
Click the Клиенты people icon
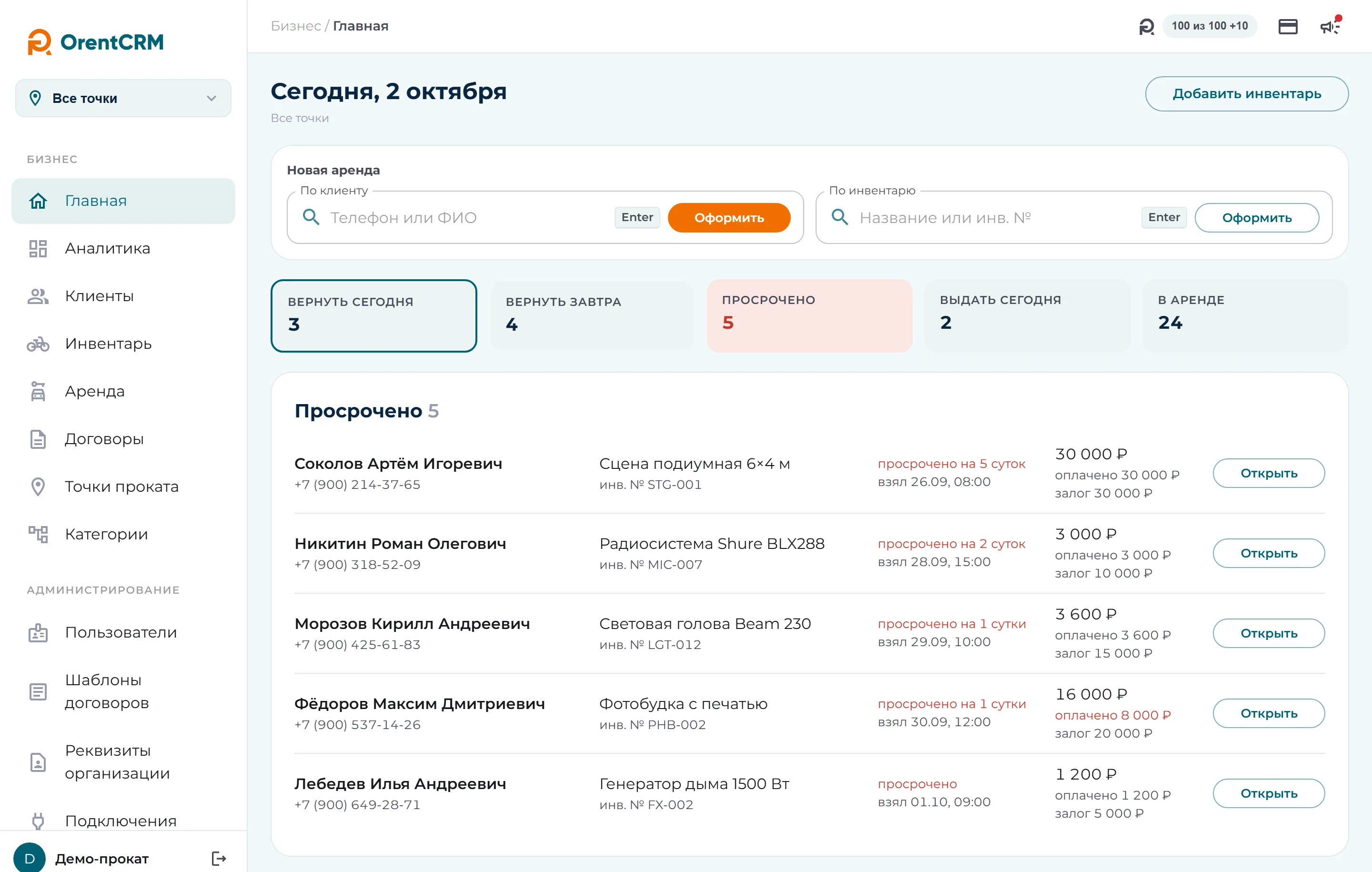tap(38, 296)
